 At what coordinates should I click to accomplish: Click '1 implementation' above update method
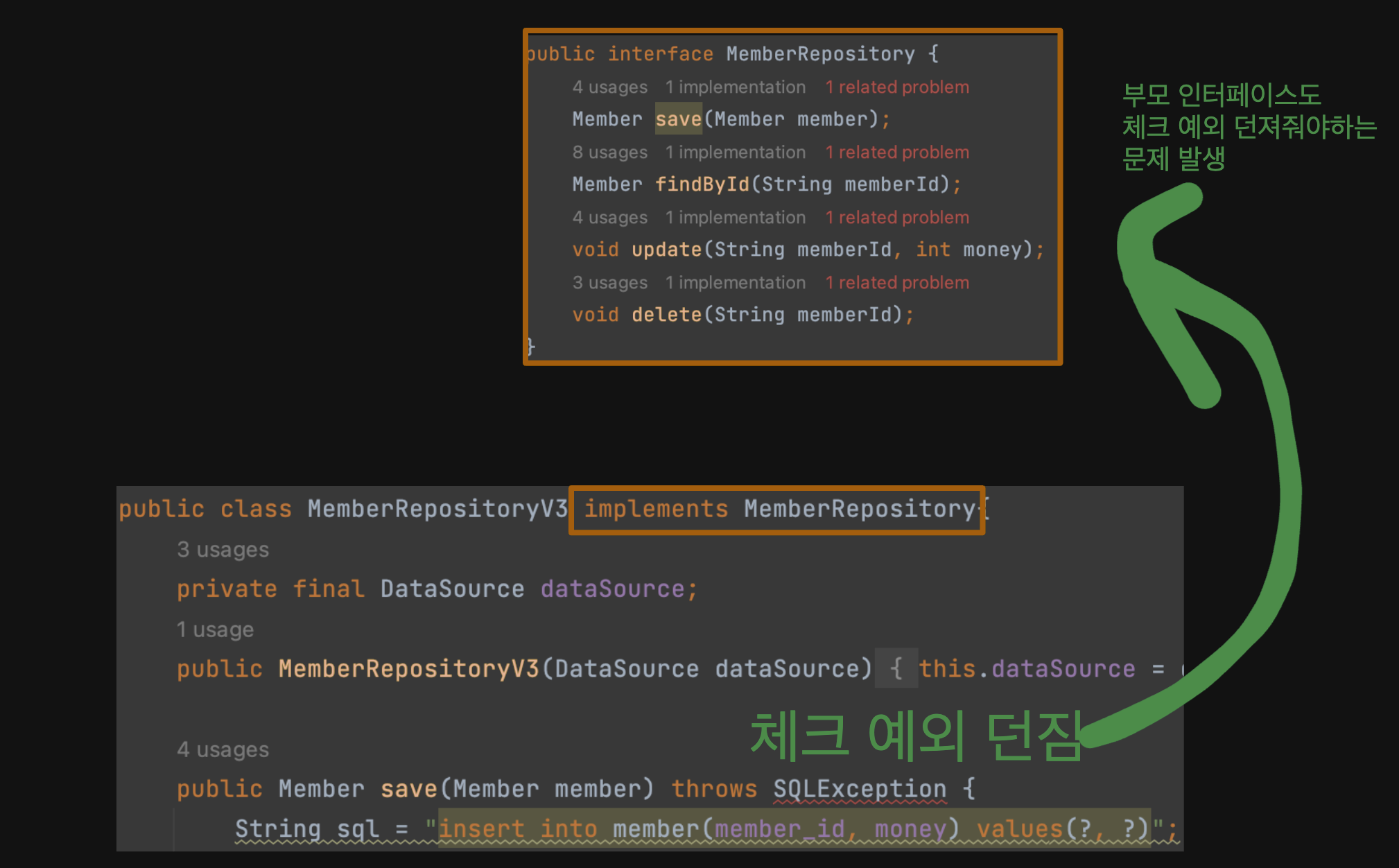736,218
